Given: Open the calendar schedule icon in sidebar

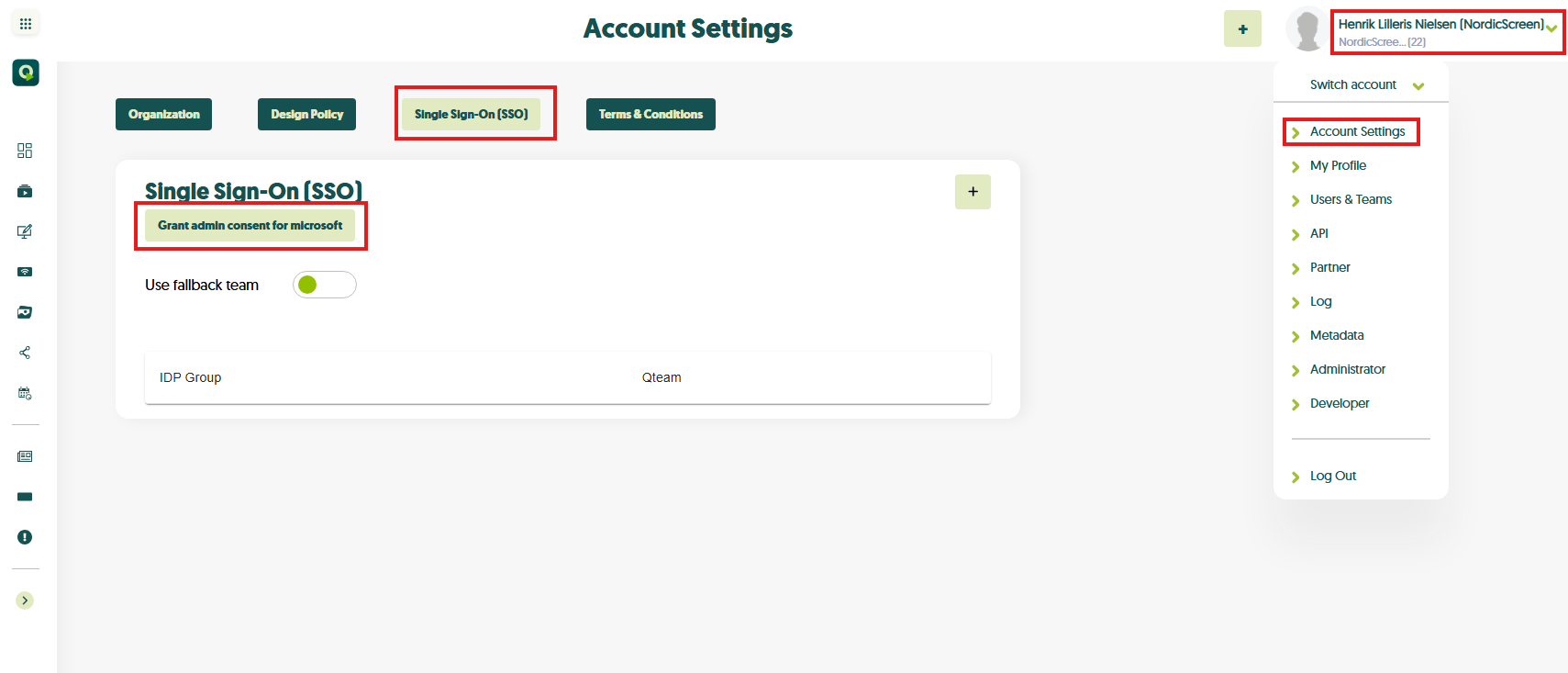Looking at the screenshot, I should 25,393.
